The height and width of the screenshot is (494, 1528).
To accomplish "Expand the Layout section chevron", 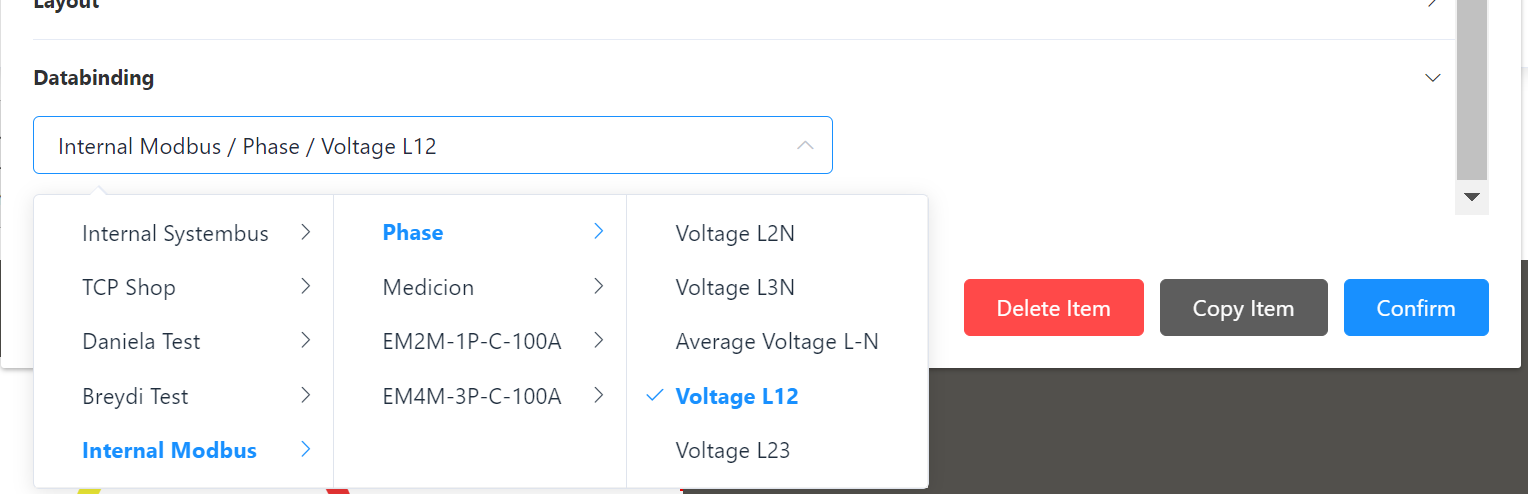I will (x=1432, y=3).
